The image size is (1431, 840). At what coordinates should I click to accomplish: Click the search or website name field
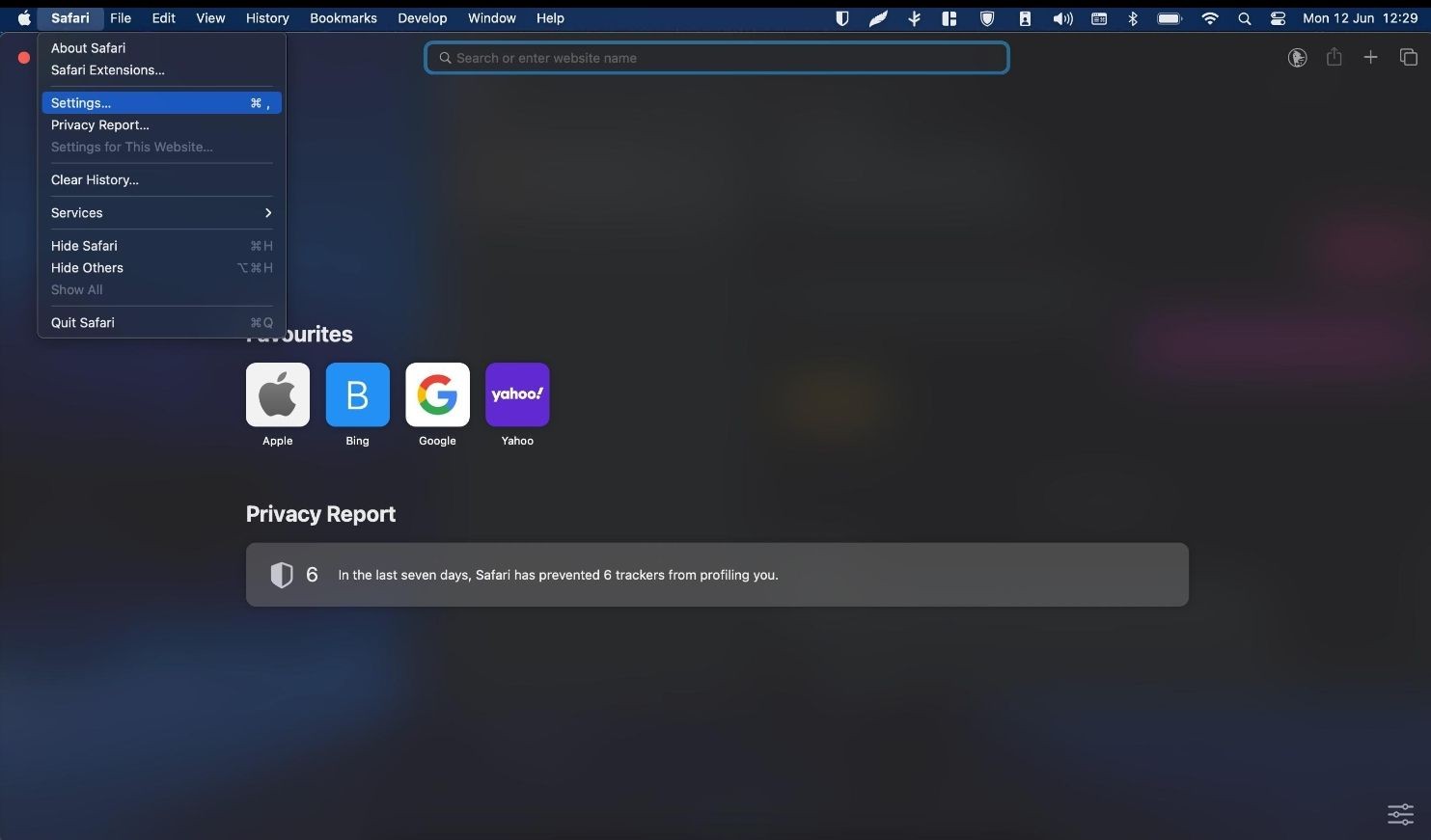717,58
